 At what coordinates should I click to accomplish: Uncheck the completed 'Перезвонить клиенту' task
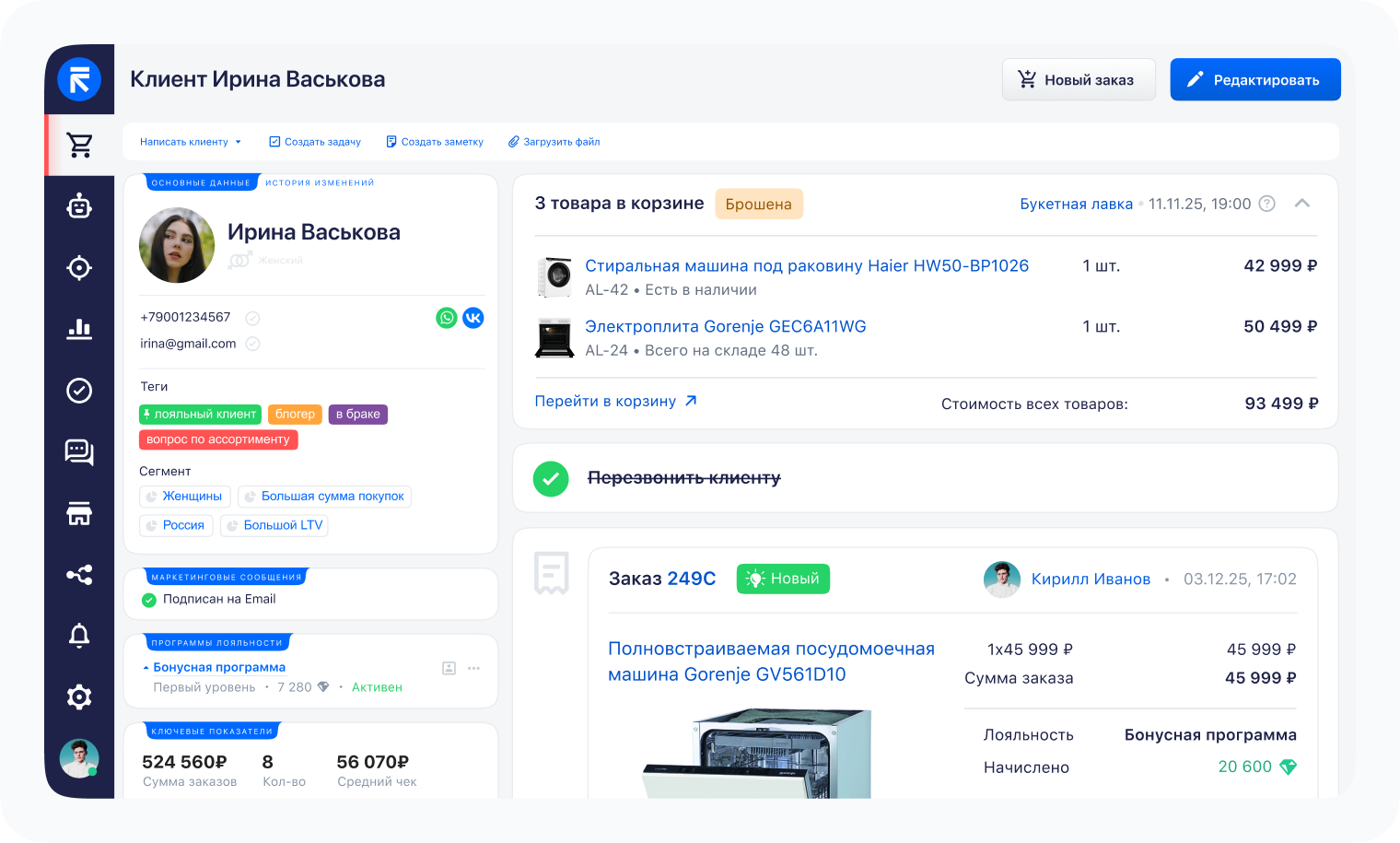(x=551, y=478)
